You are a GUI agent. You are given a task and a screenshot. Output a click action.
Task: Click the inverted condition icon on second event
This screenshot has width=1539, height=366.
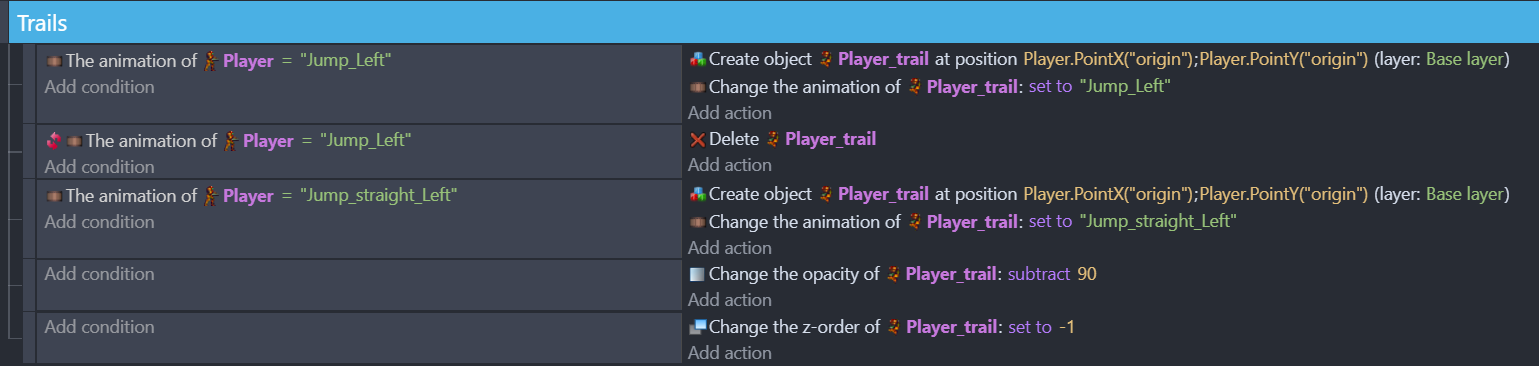click(x=54, y=141)
